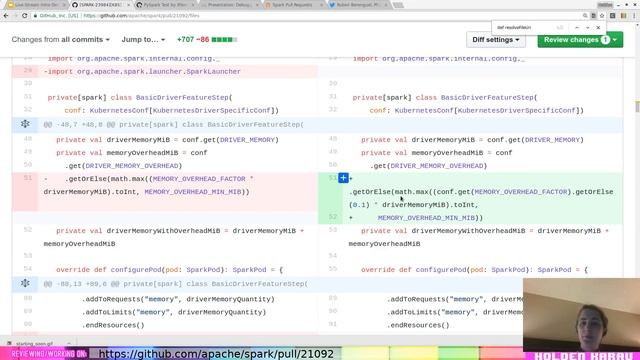
Task: Click 'driverMemoryWithOverheadMiB' on right line 53
Action: coord(468,231)
